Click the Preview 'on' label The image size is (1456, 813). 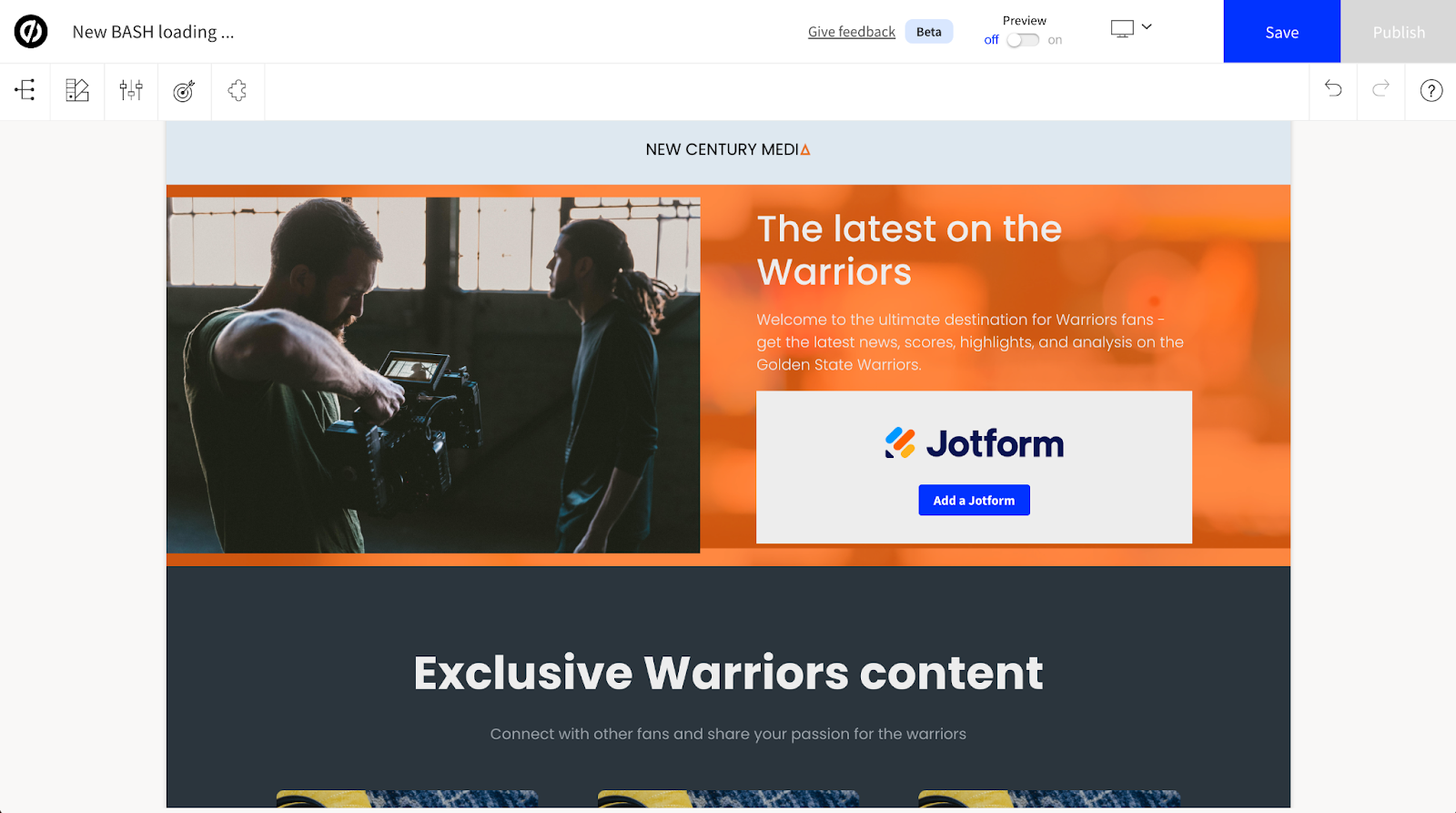click(1055, 40)
